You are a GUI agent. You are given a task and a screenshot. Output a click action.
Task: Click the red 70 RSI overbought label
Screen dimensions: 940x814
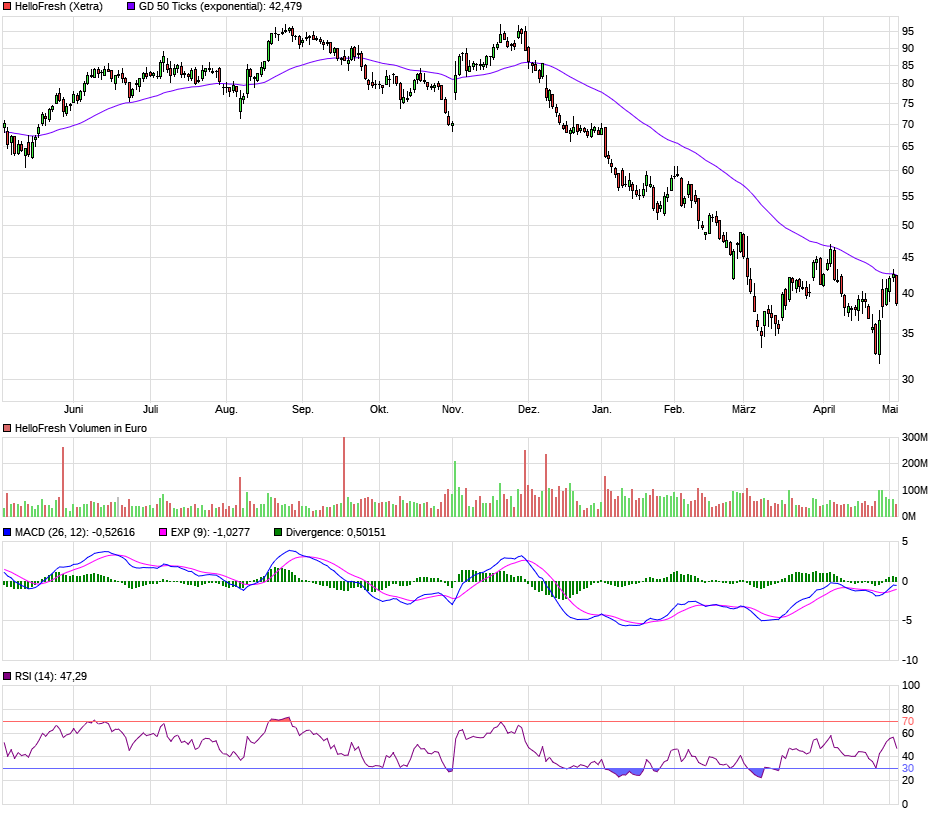(x=908, y=721)
